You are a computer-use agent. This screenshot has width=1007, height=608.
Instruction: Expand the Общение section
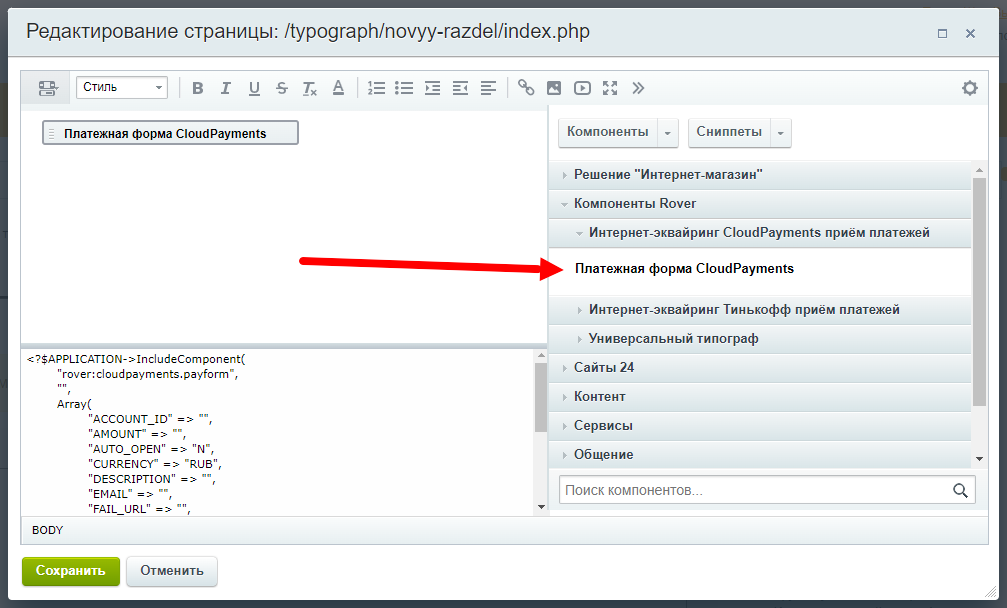coord(760,454)
